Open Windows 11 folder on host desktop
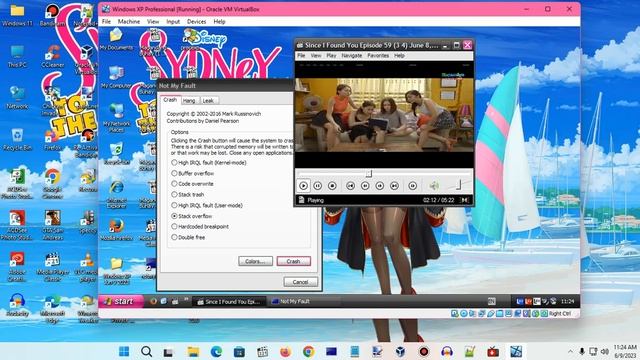 click(17, 15)
